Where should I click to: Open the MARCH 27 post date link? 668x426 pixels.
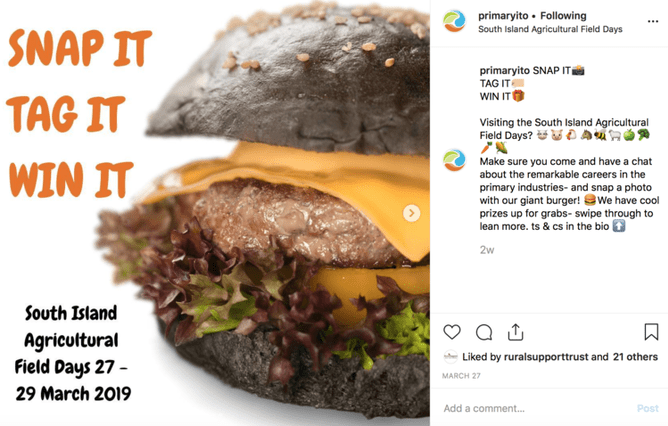click(x=461, y=376)
